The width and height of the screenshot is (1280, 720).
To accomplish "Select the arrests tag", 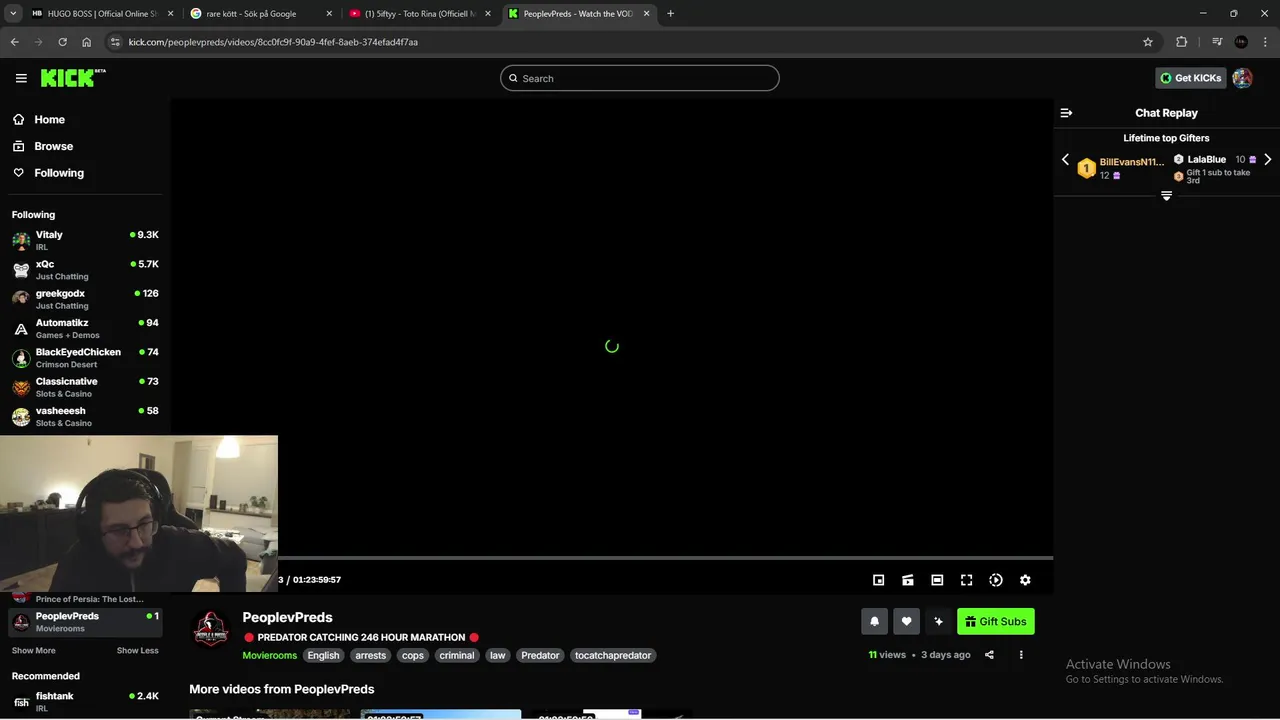I will [370, 655].
